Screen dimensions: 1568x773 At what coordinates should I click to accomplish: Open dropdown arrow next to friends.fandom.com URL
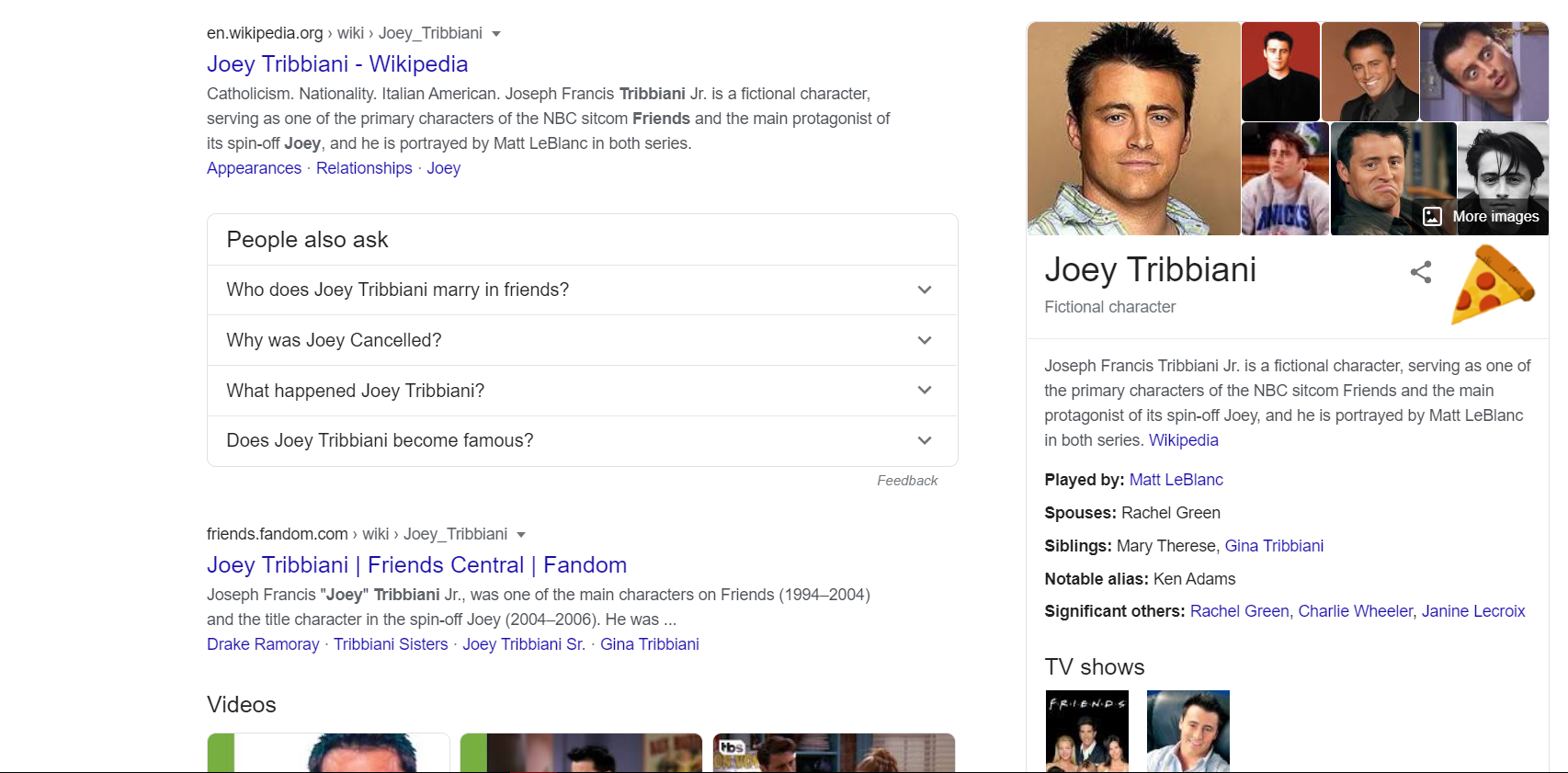point(521,535)
